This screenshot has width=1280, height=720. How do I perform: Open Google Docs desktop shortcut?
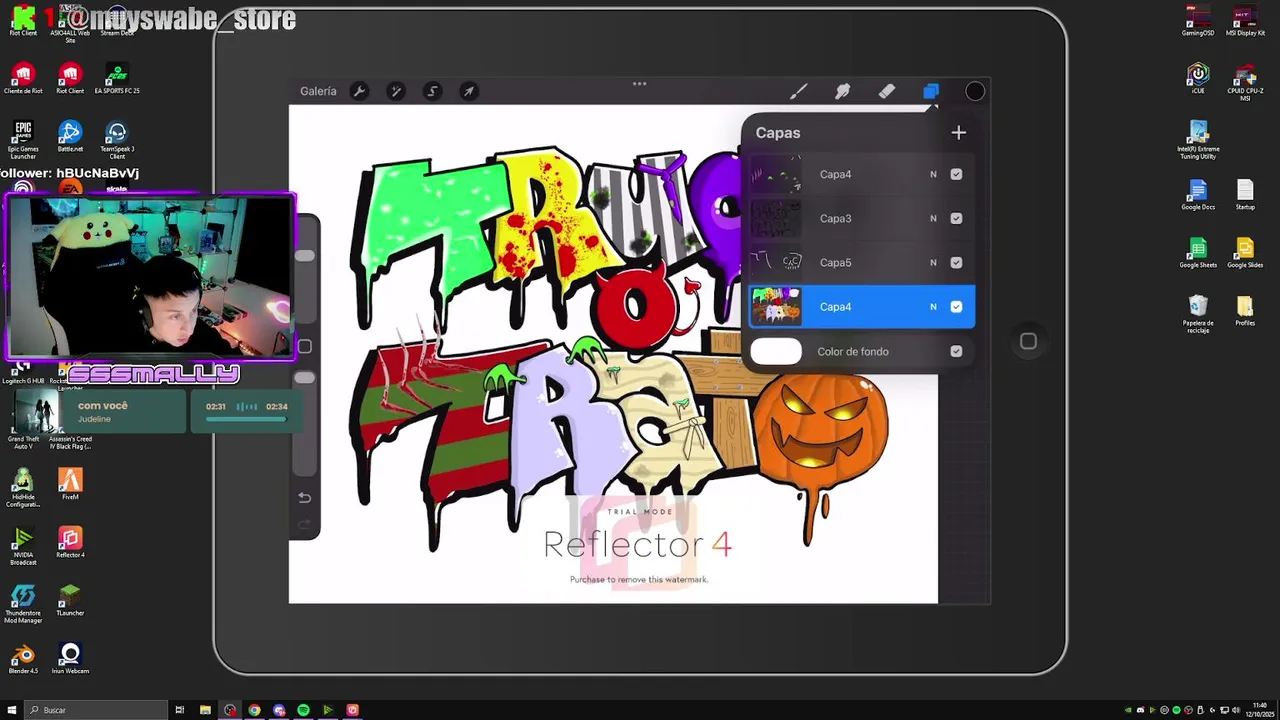[x=1198, y=194]
